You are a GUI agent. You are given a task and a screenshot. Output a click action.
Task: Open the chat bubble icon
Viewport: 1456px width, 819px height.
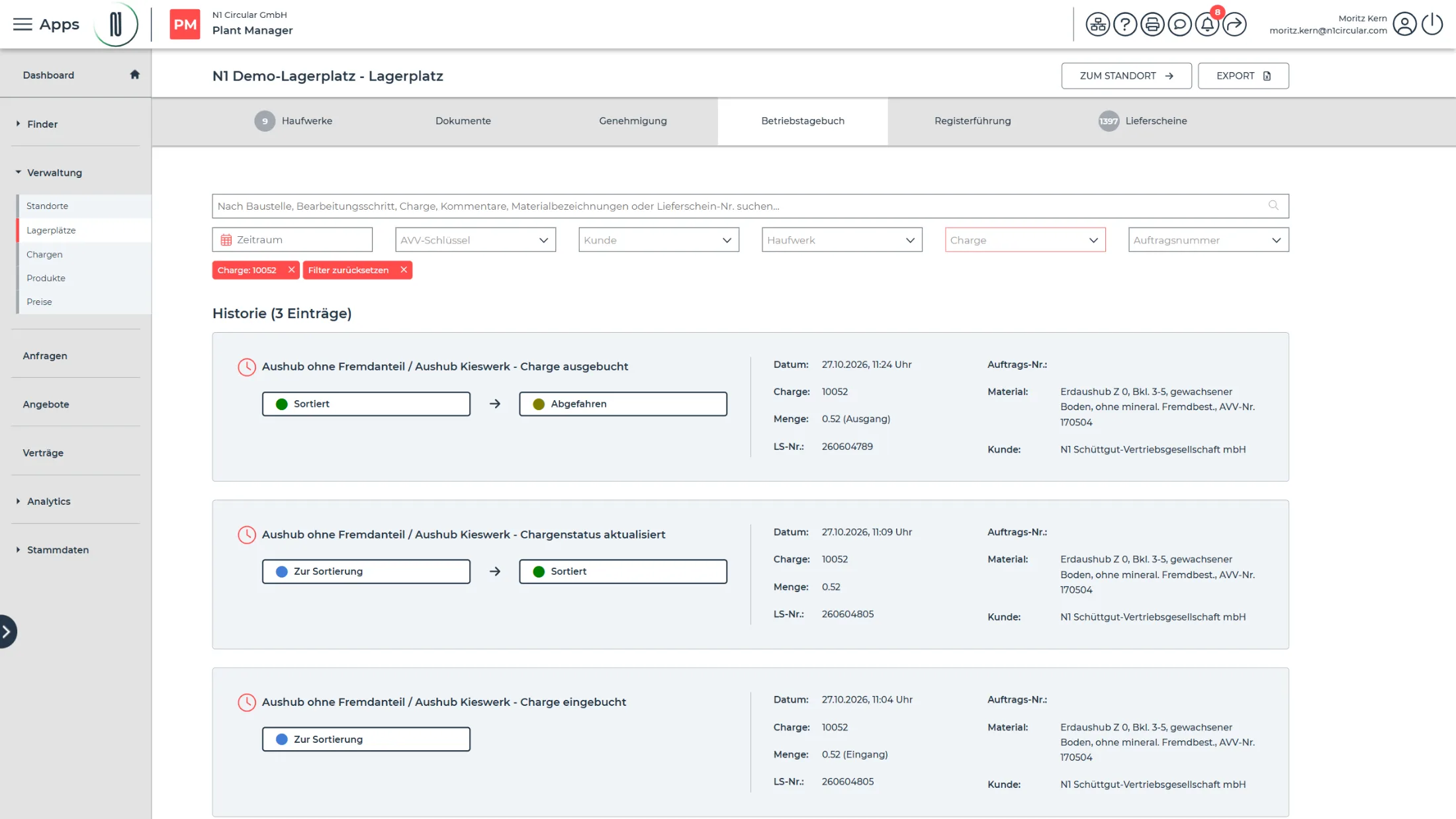coord(1179,24)
